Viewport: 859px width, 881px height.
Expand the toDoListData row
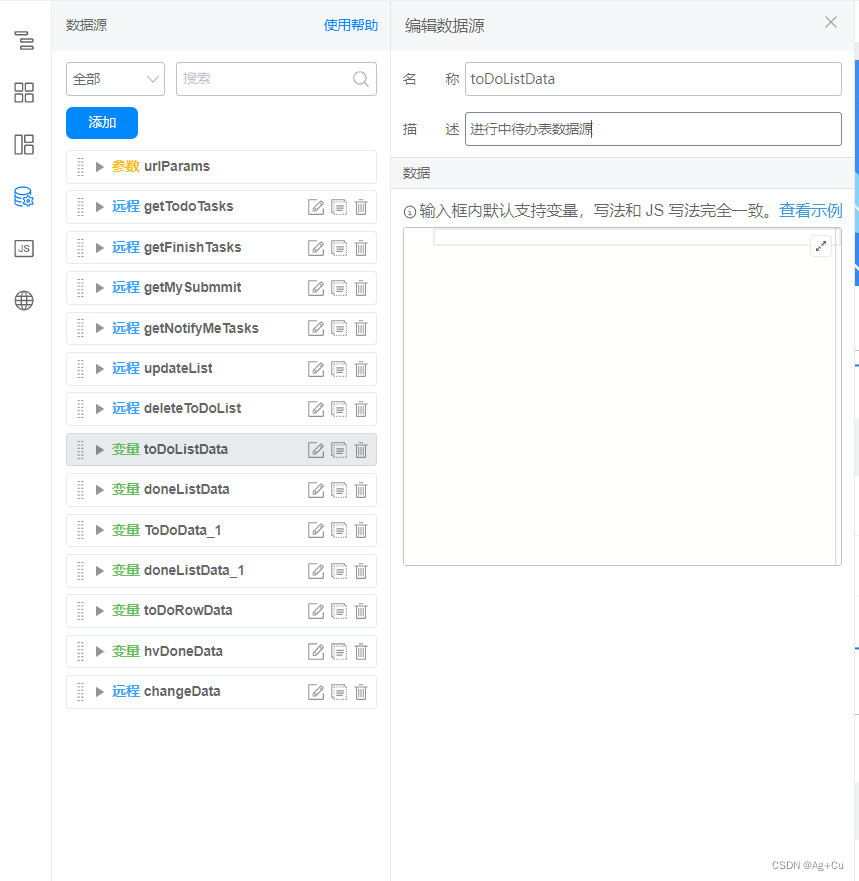pos(99,449)
